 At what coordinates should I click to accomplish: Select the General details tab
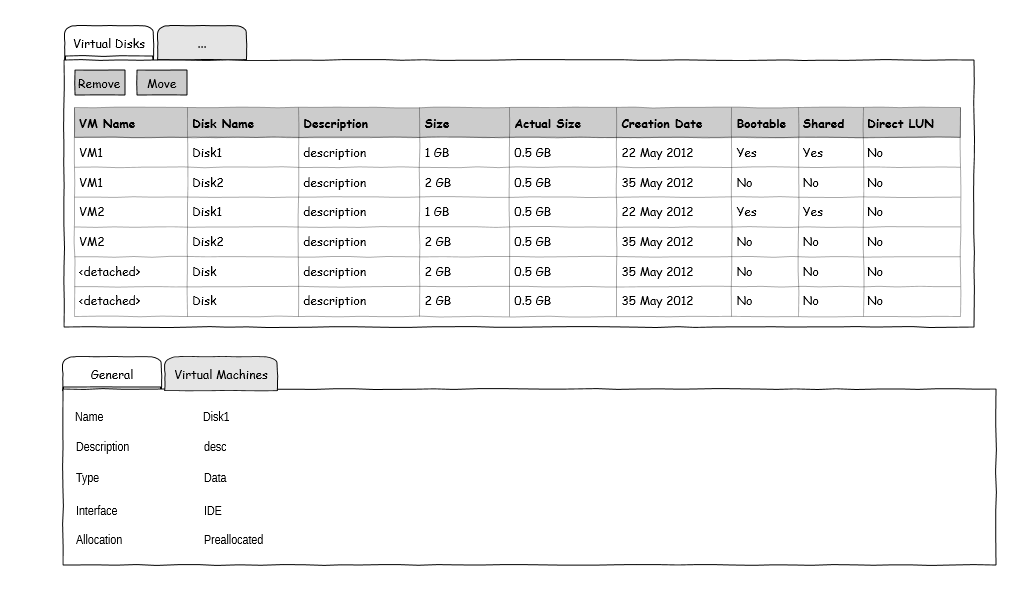pyautogui.click(x=112, y=374)
